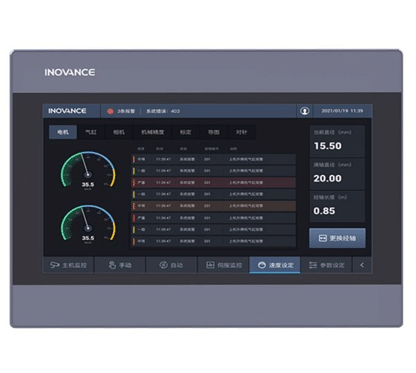Screen dimensions: 416x373
Task: Open the 标定 tab
Action: 186,132
